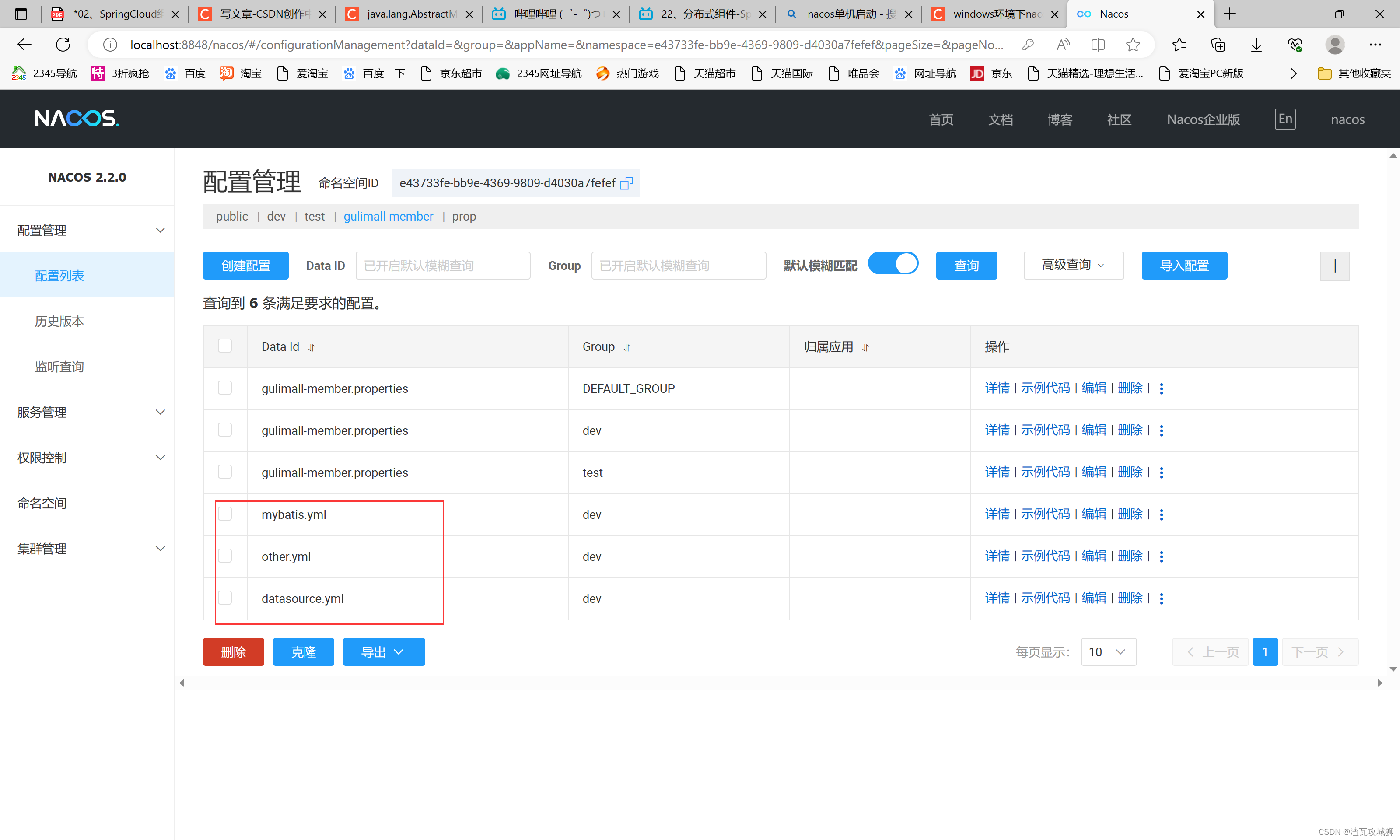Switch to the dev namespace tab

pos(276,216)
